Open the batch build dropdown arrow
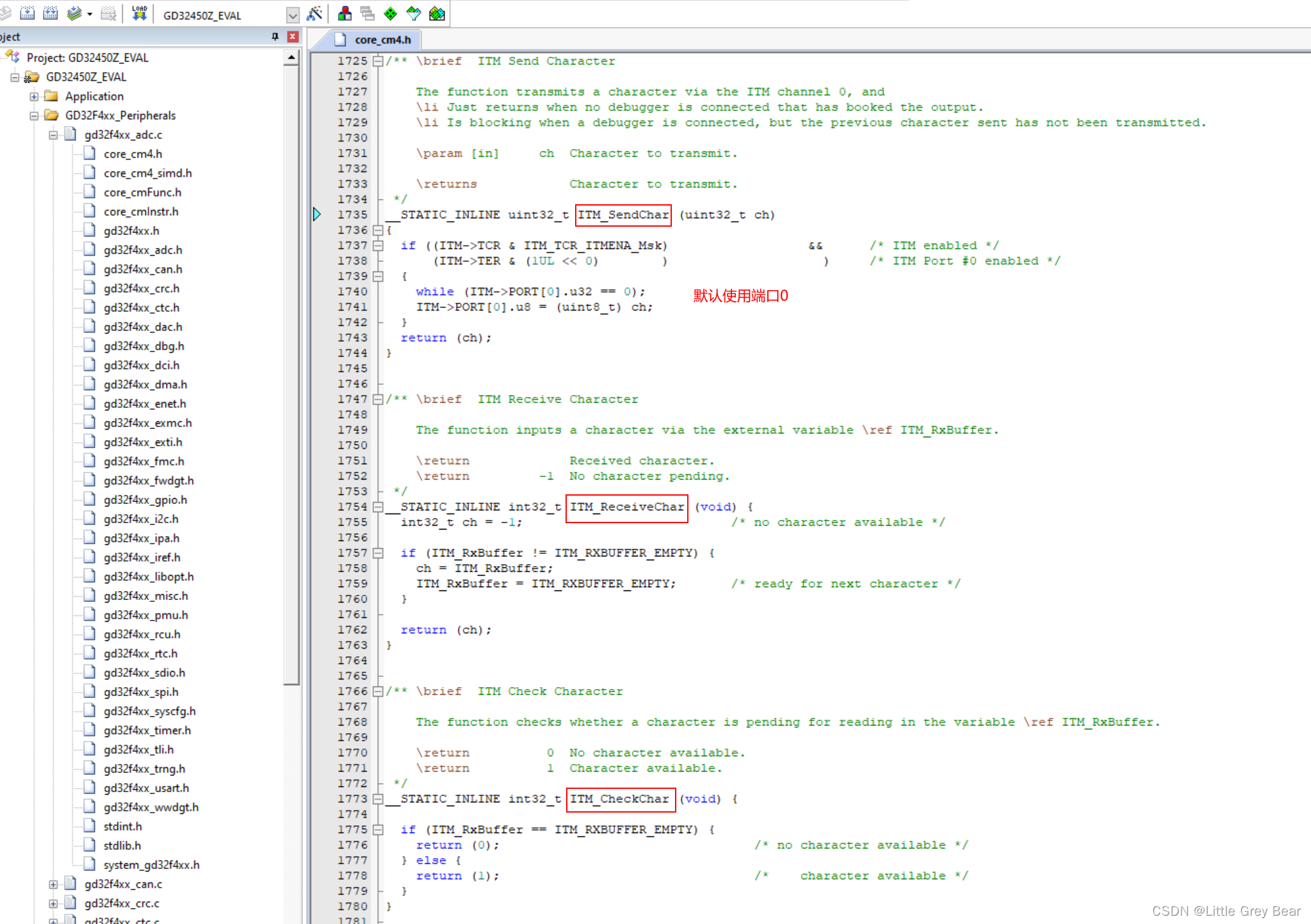 coord(90,14)
